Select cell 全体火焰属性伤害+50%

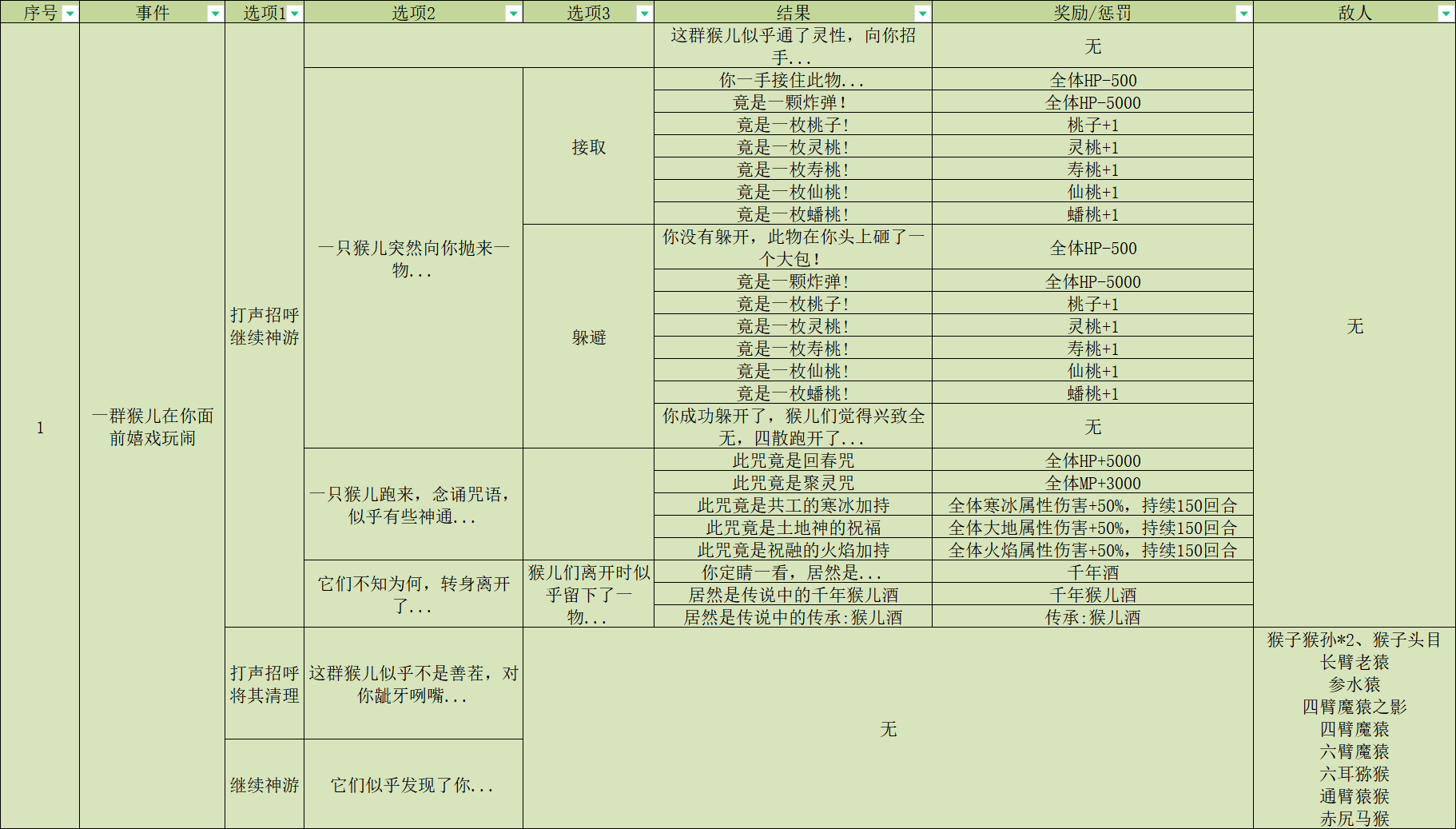[x=1092, y=549]
